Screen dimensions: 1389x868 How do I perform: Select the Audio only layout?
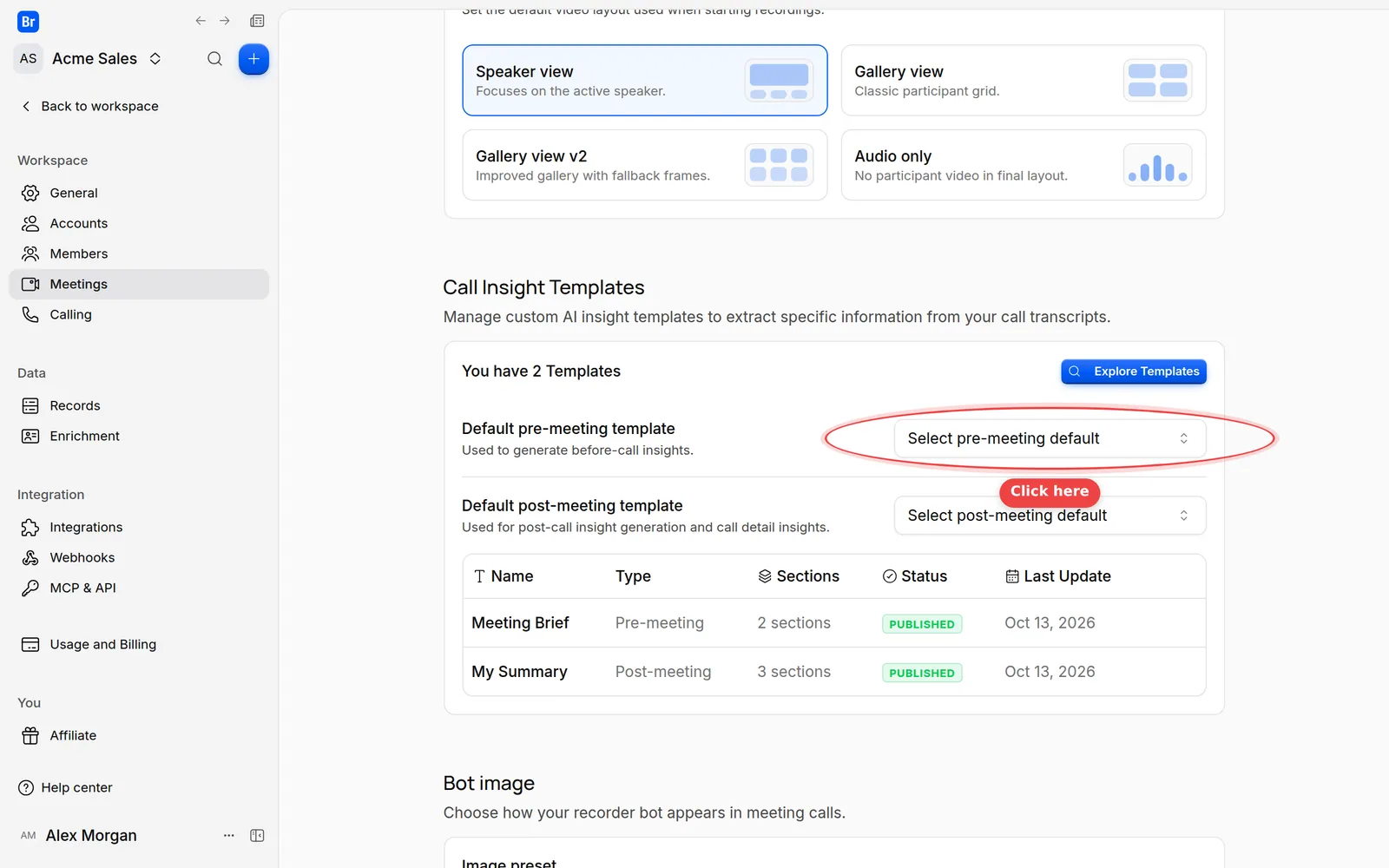(1024, 165)
